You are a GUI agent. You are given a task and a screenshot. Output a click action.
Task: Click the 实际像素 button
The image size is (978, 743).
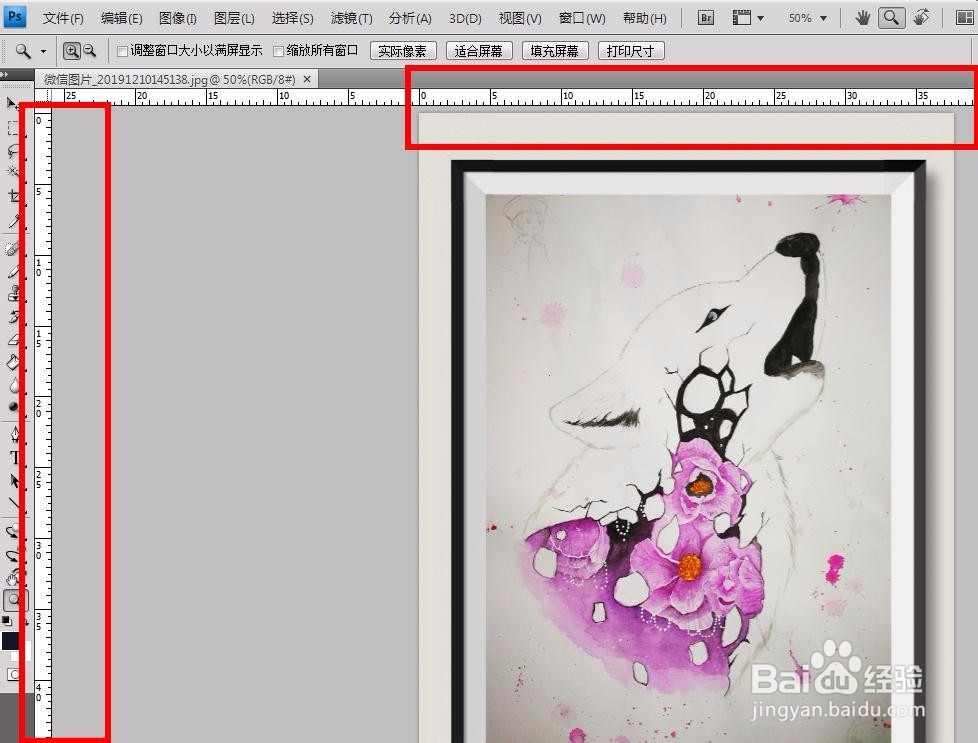click(403, 51)
